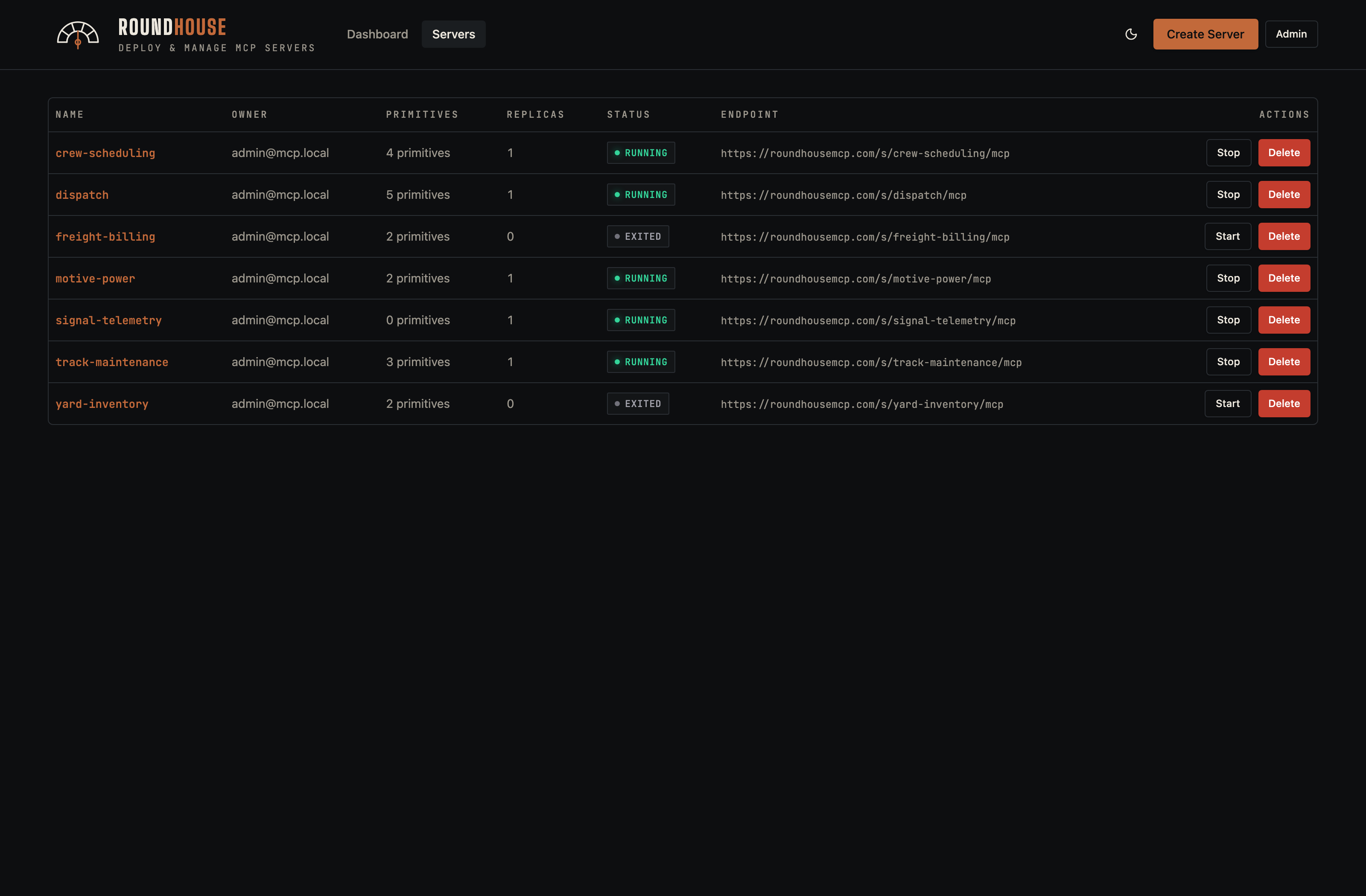Click the replica count for motive-power
The width and height of the screenshot is (1366, 896).
[x=510, y=279]
